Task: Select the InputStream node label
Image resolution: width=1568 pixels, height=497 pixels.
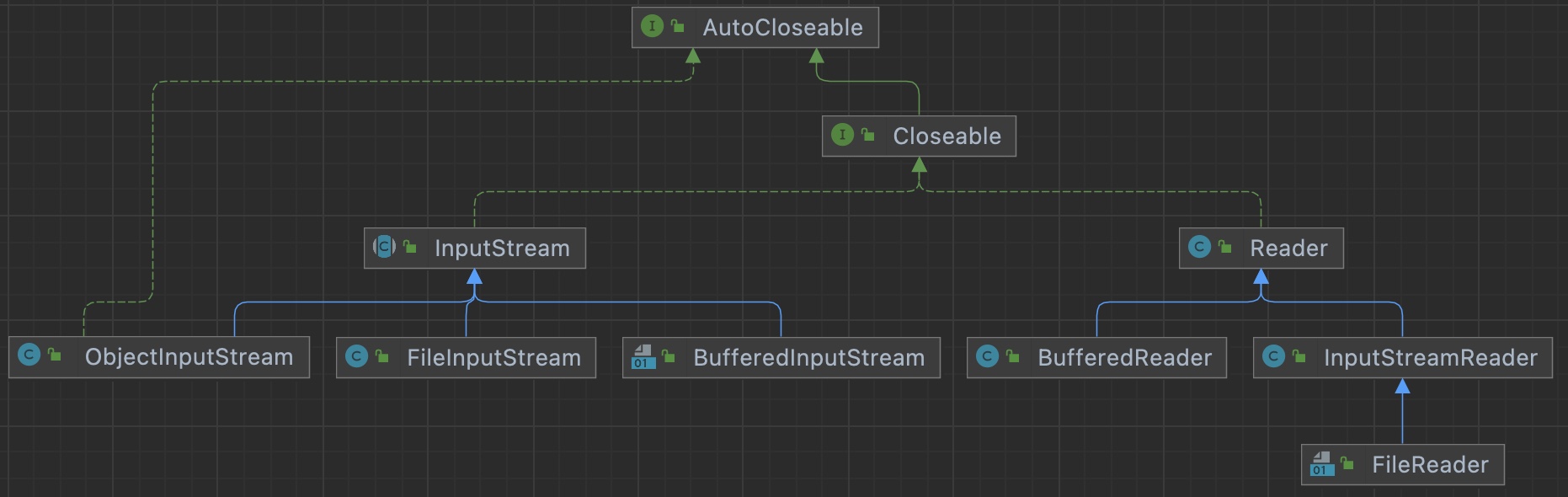Action: tap(502, 248)
